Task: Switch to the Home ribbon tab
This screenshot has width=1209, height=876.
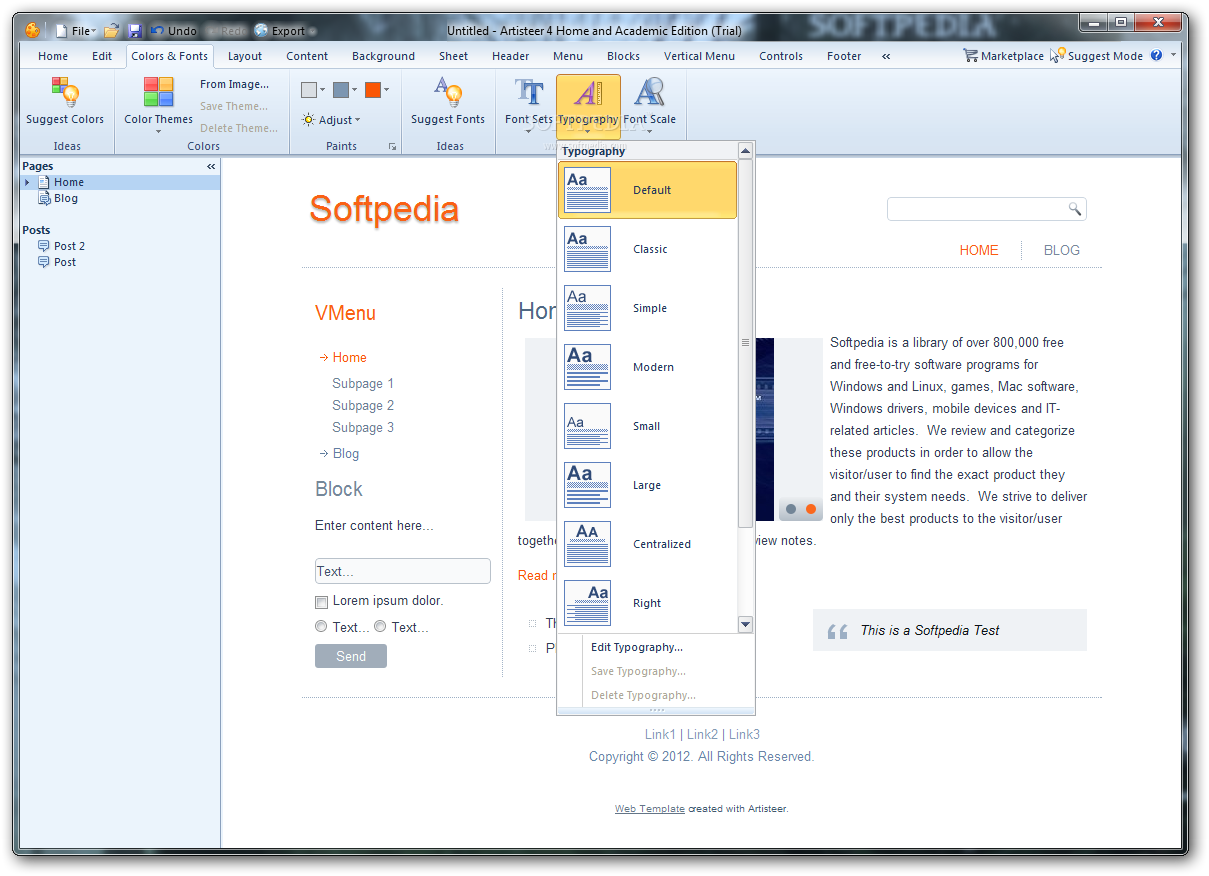Action: tap(53, 56)
